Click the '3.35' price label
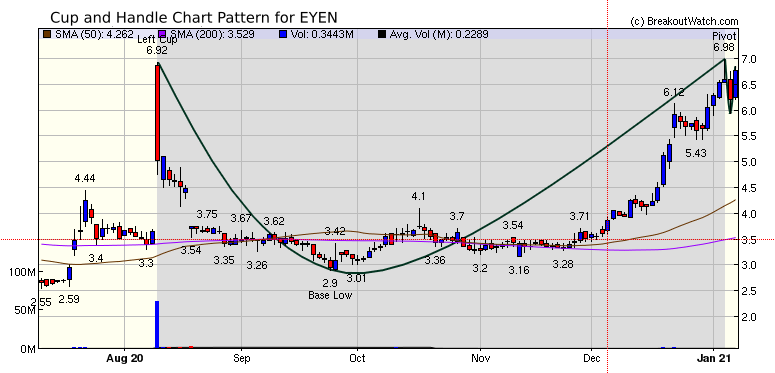 tap(224, 260)
